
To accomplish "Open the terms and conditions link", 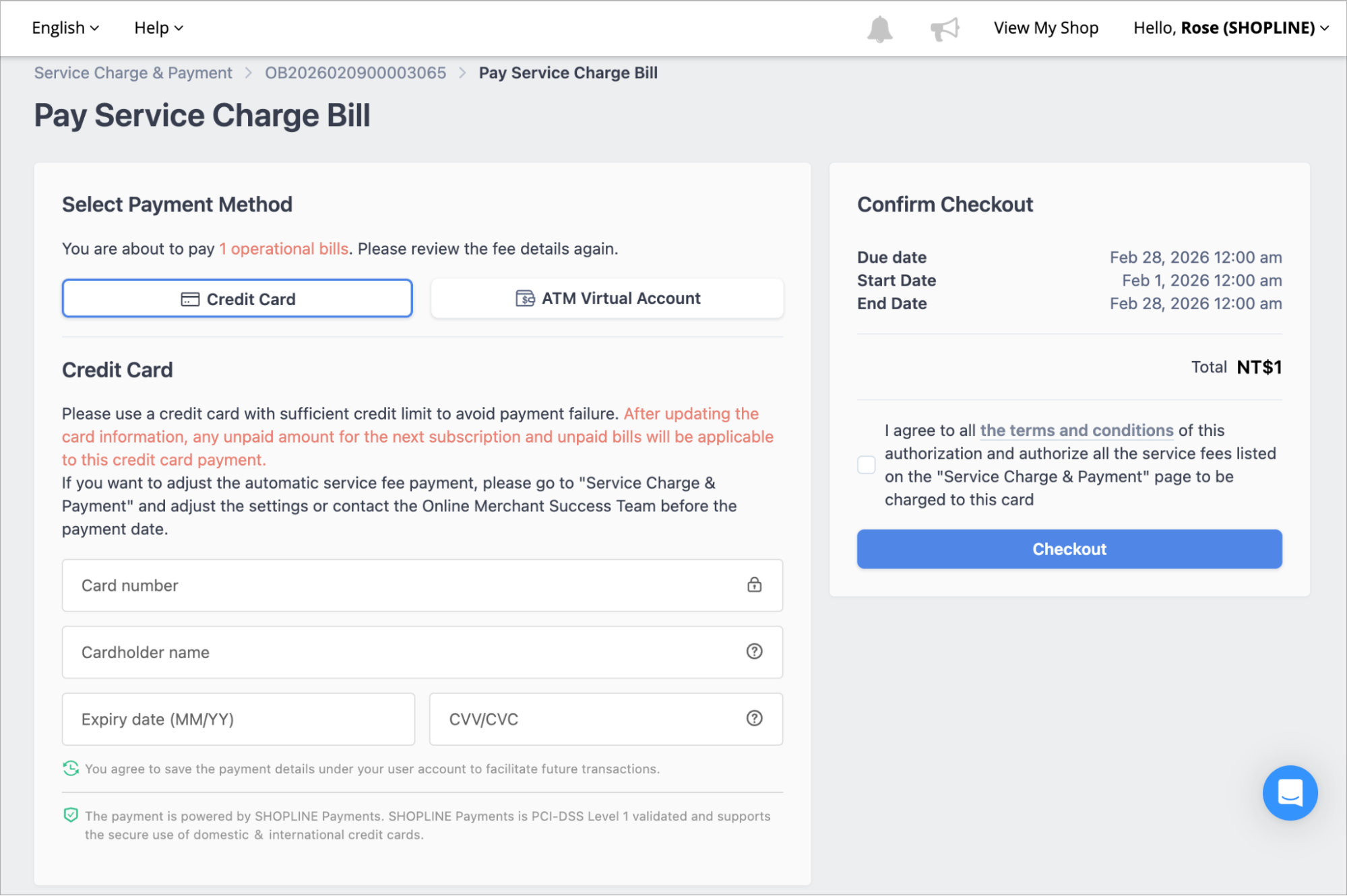I will pyautogui.click(x=1076, y=430).
